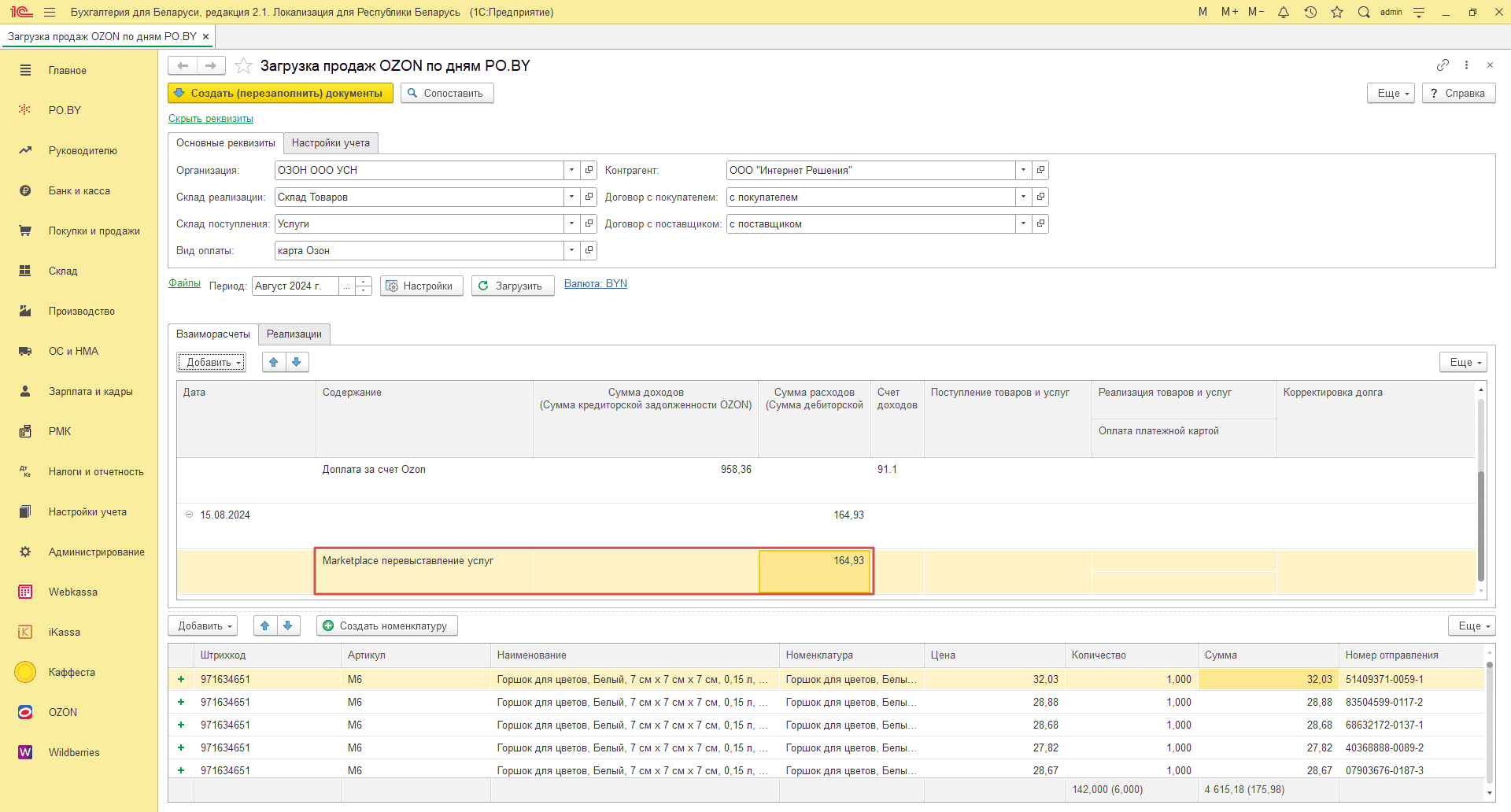This screenshot has width=1511, height=812.
Task: Open period picker ellipsis button
Action: 347,286
